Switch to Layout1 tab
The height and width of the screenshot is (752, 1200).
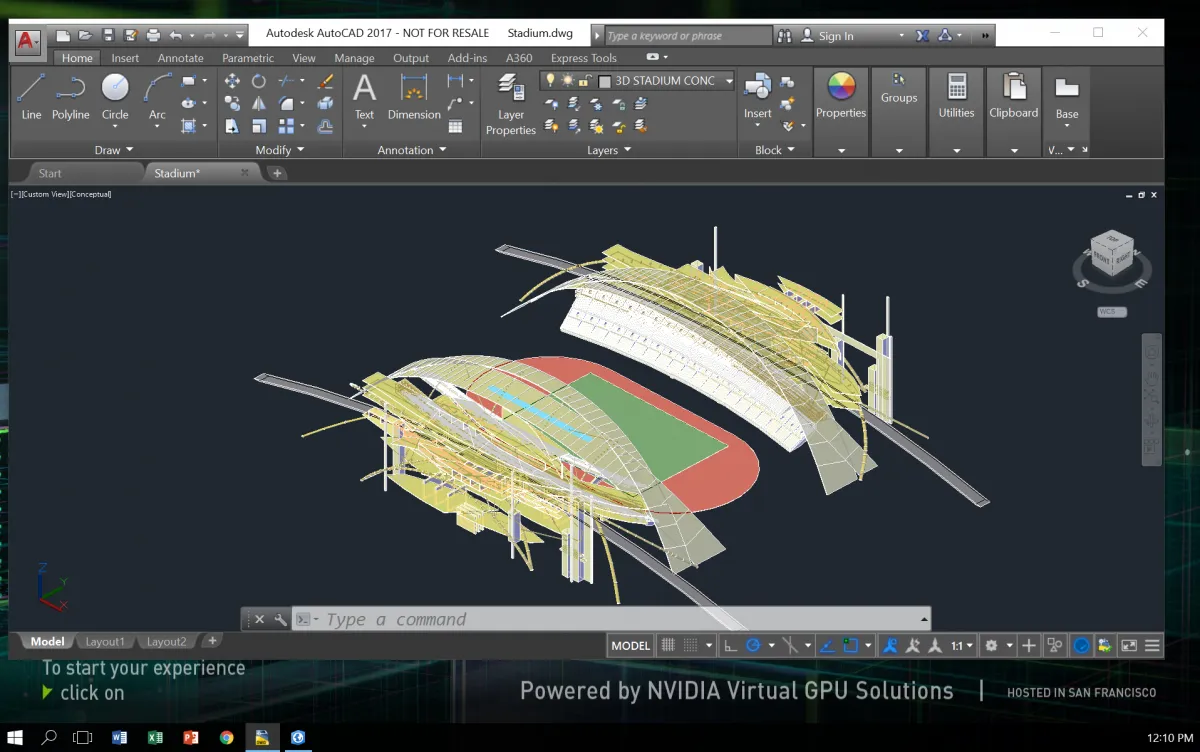click(x=105, y=642)
